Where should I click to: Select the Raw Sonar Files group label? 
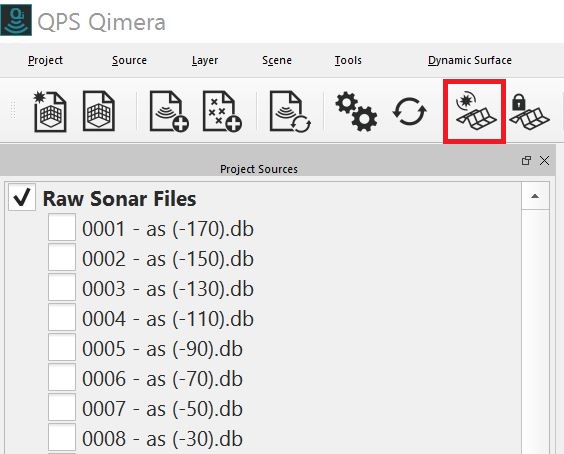click(x=119, y=199)
